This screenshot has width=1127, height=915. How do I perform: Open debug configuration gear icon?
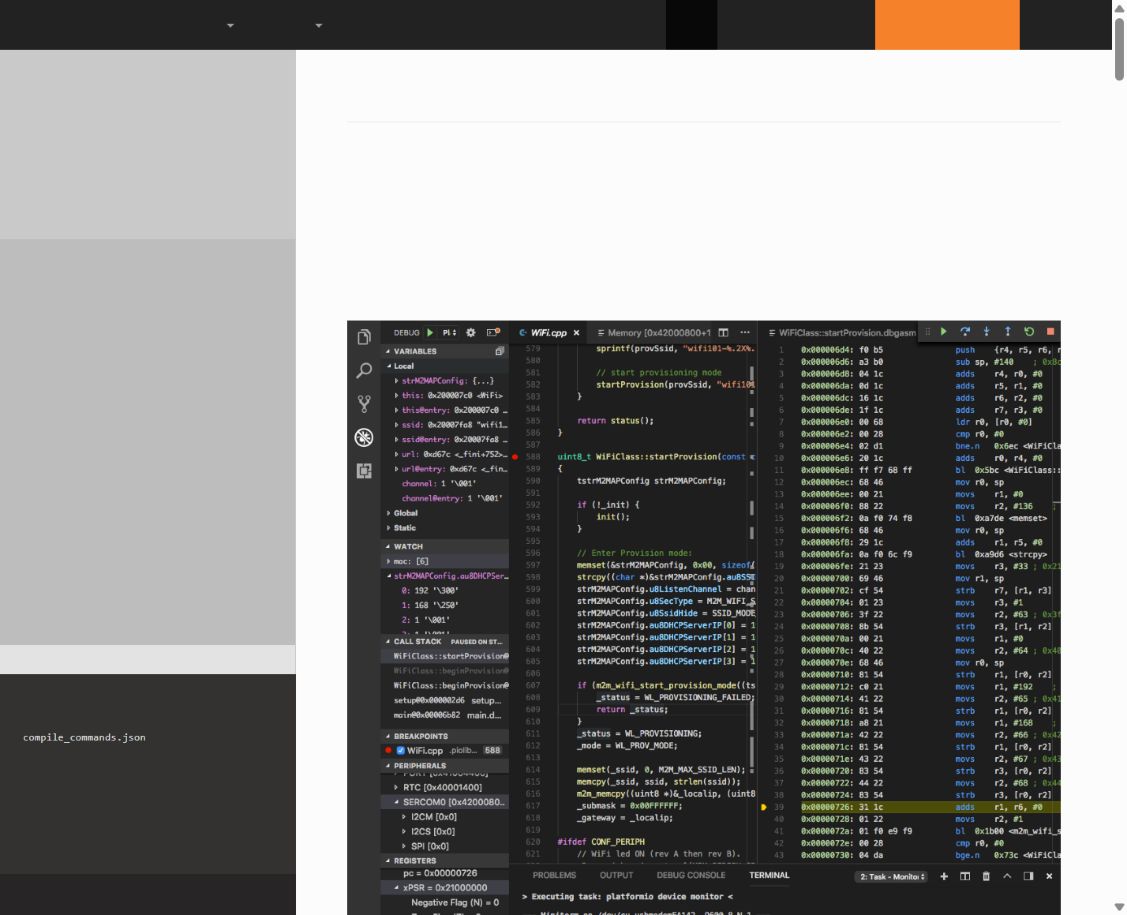(x=471, y=333)
